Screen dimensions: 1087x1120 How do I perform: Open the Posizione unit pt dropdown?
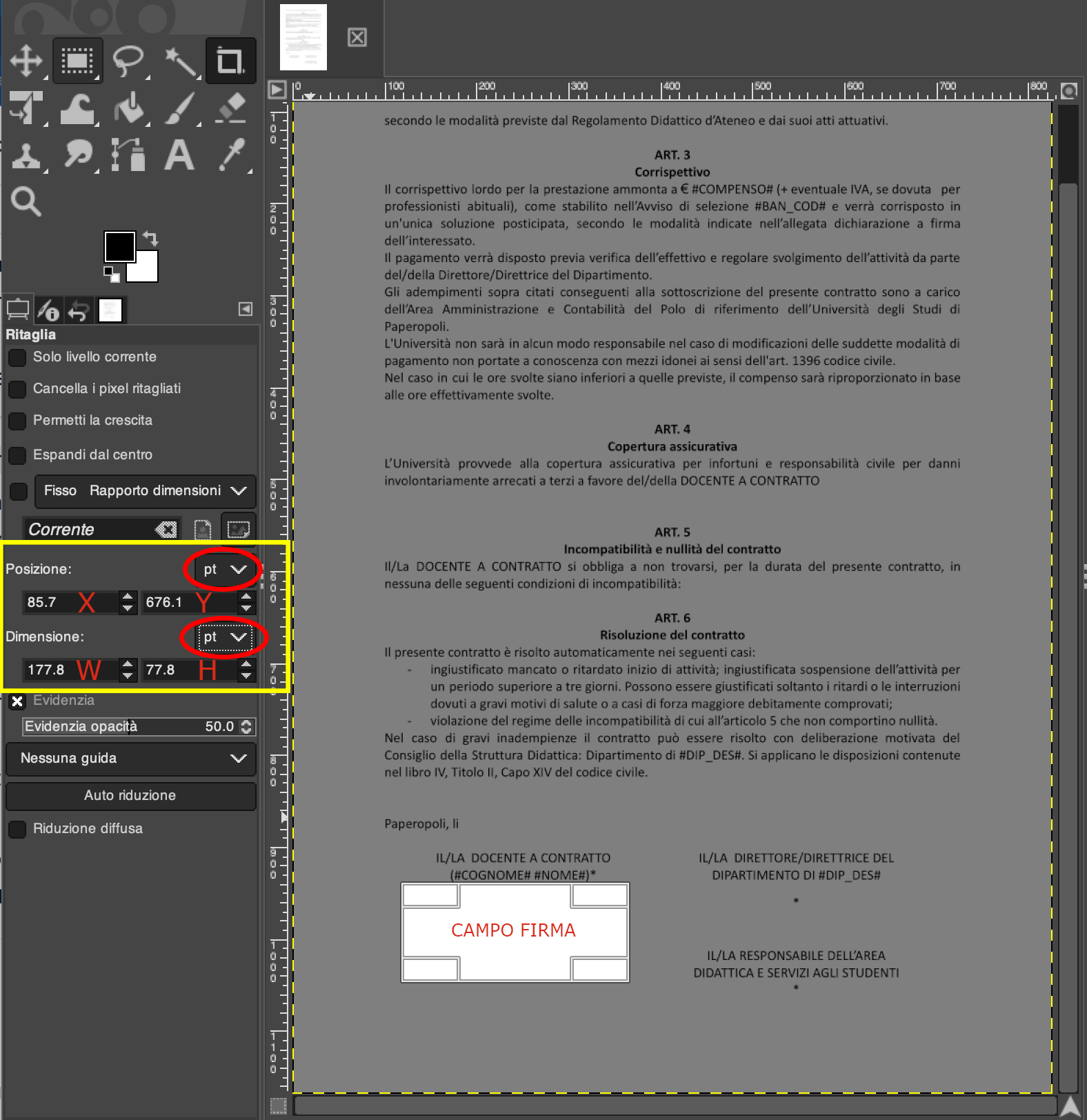point(224,569)
